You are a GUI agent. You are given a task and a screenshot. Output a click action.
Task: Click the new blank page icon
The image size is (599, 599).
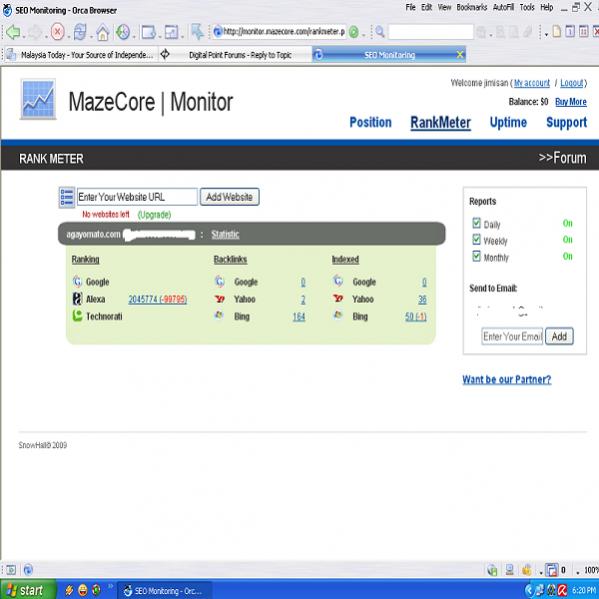tap(557, 32)
